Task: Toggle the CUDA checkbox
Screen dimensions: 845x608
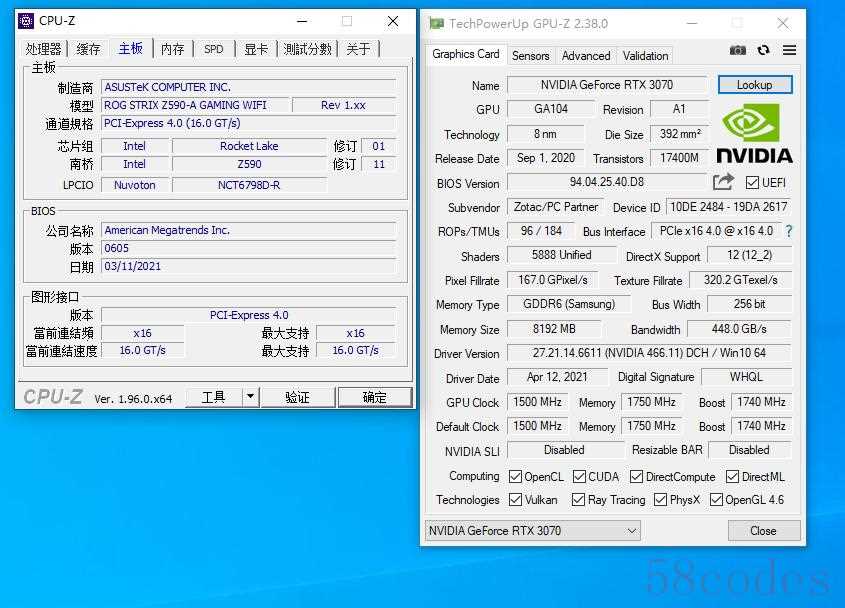Action: (x=579, y=476)
